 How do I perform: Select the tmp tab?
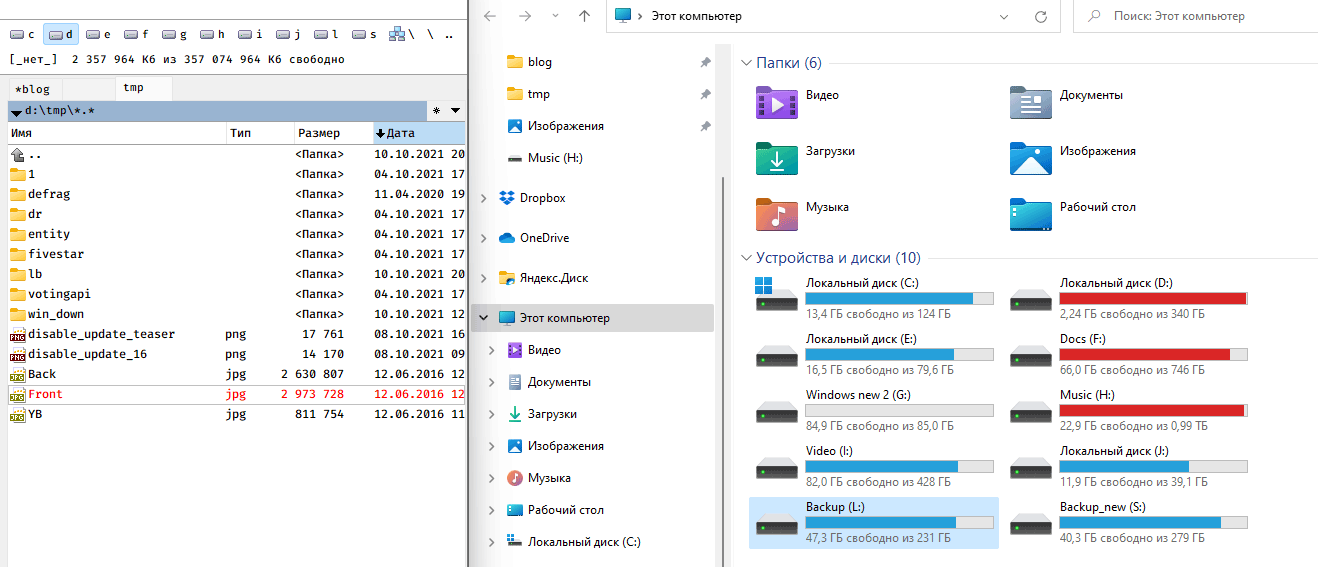click(134, 88)
